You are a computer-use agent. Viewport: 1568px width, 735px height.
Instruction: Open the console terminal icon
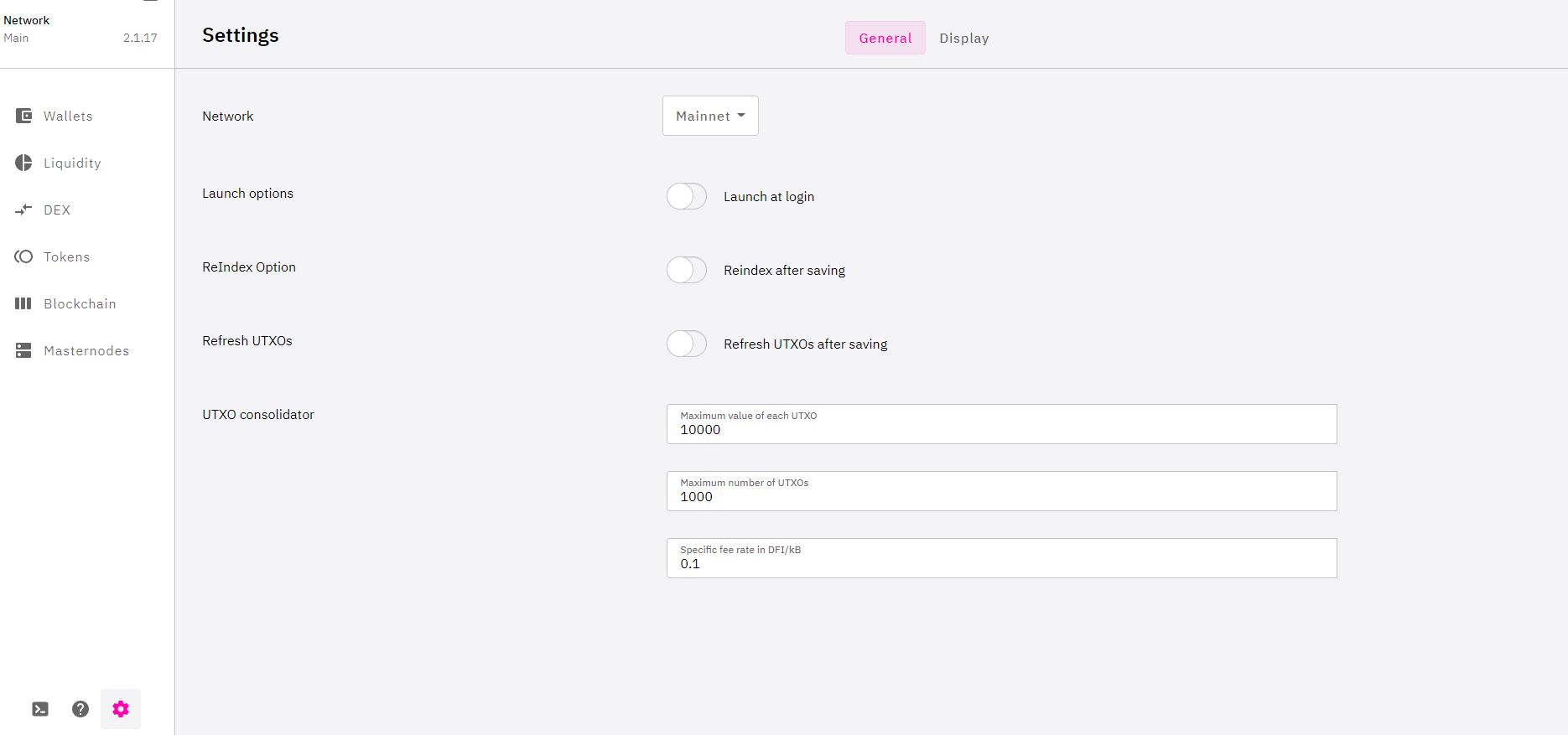pos(40,709)
